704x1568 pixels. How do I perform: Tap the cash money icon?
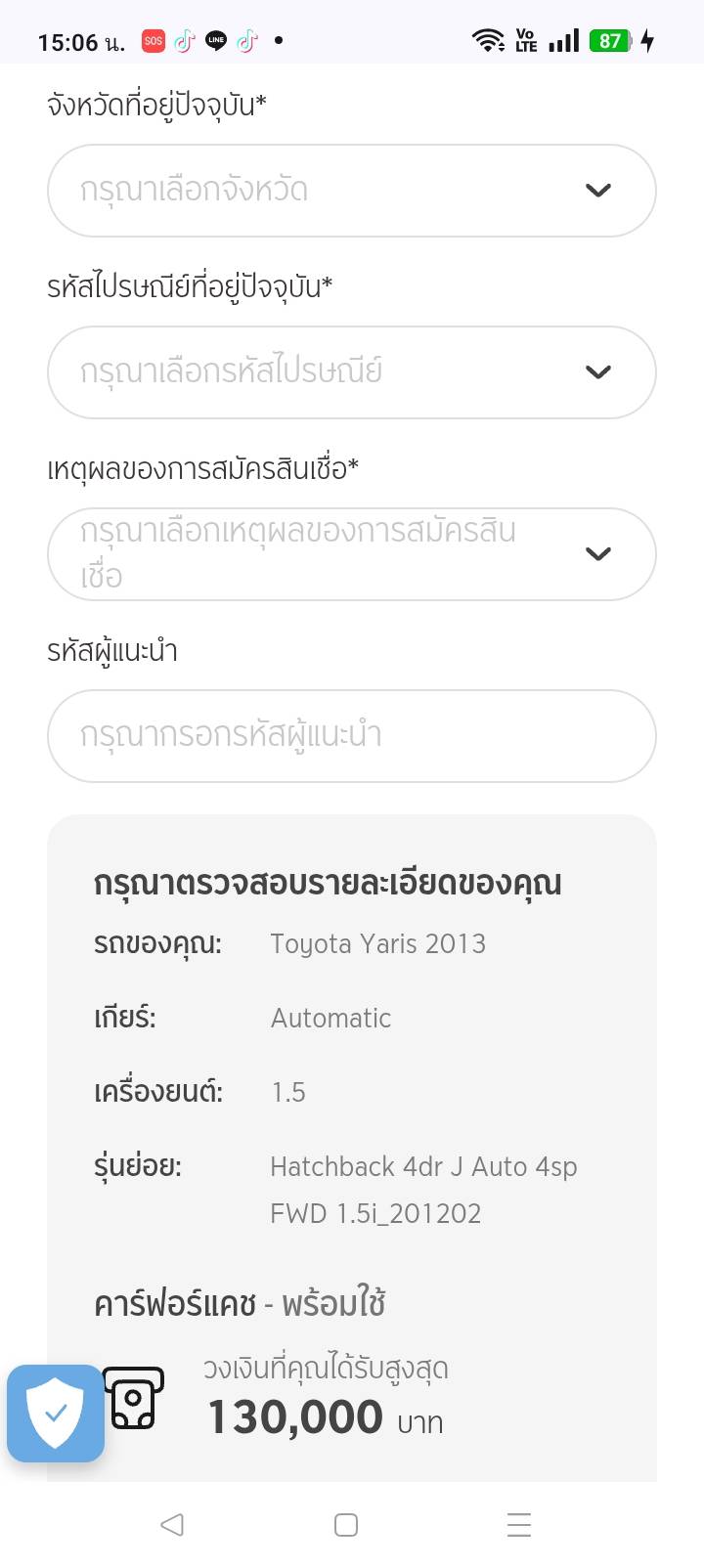click(134, 1398)
